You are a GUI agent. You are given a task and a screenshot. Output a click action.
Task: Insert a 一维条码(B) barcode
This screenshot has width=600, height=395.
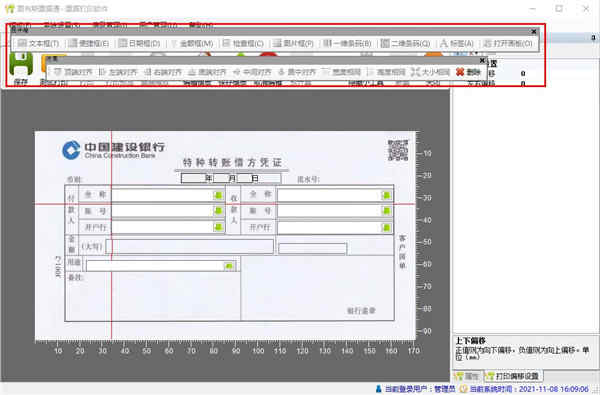[347, 44]
